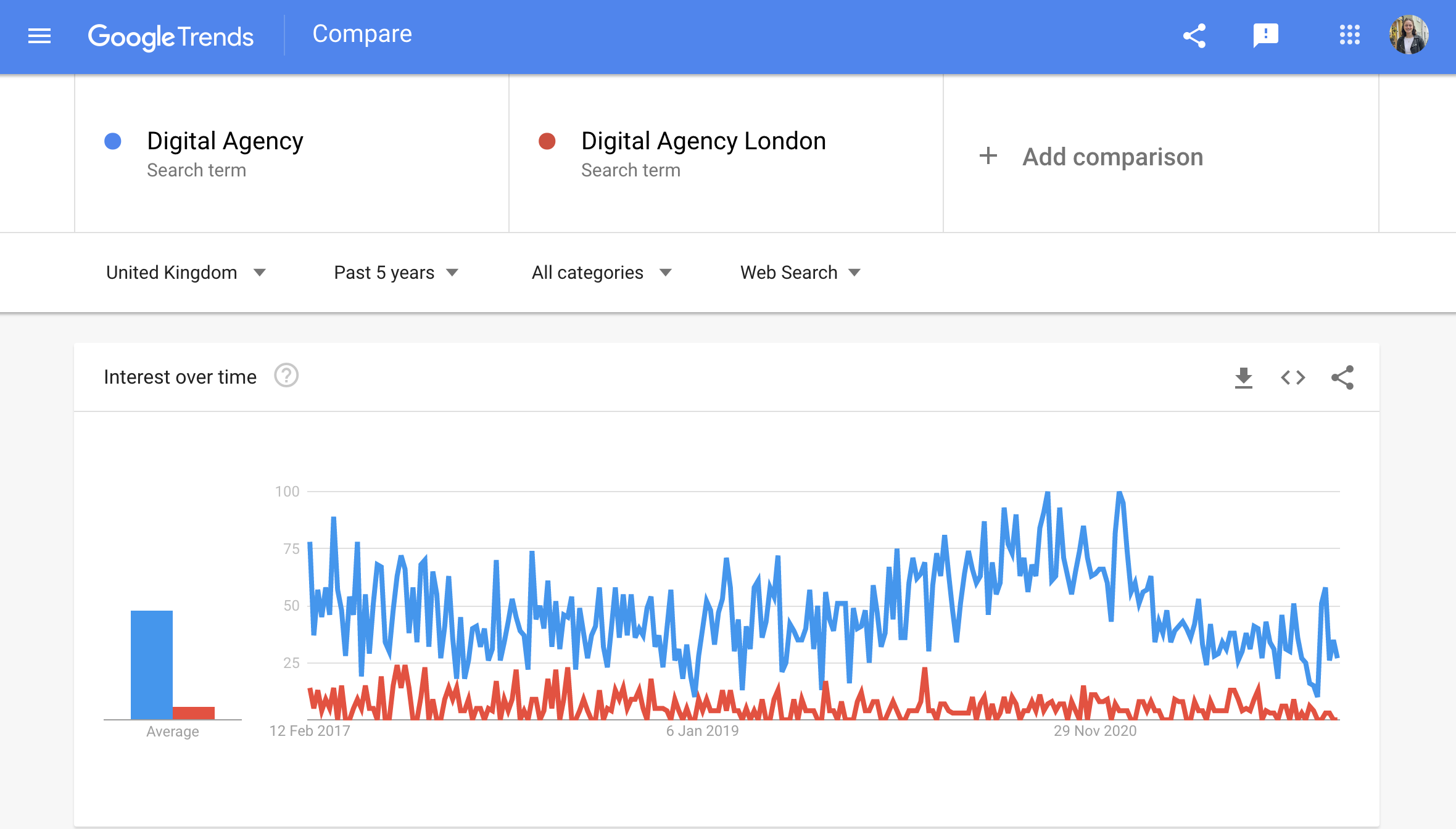Click the plus icon to add comparison
Screen dimensions: 1456x829
tap(988, 155)
